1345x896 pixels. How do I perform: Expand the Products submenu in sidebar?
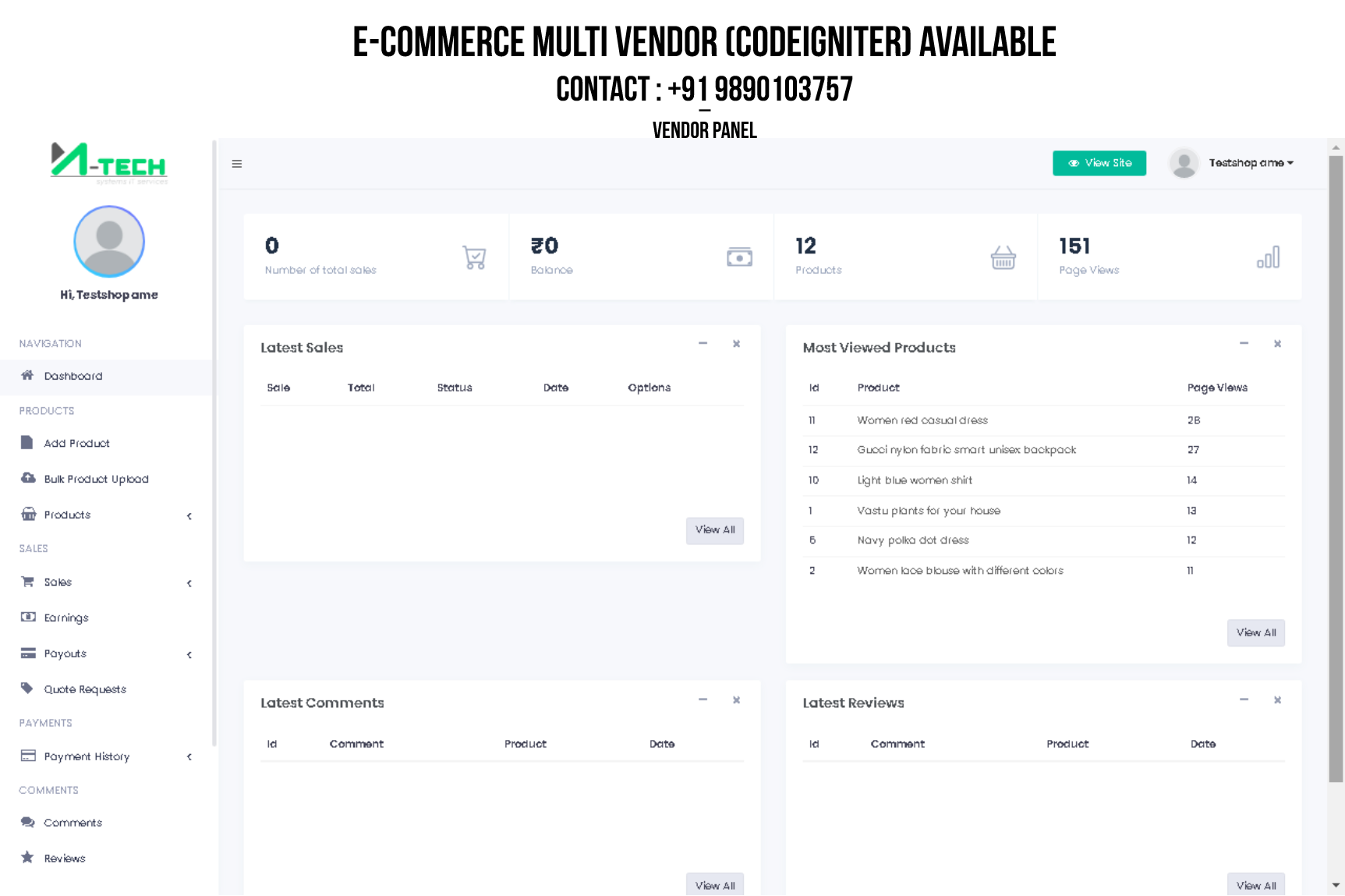coord(189,515)
